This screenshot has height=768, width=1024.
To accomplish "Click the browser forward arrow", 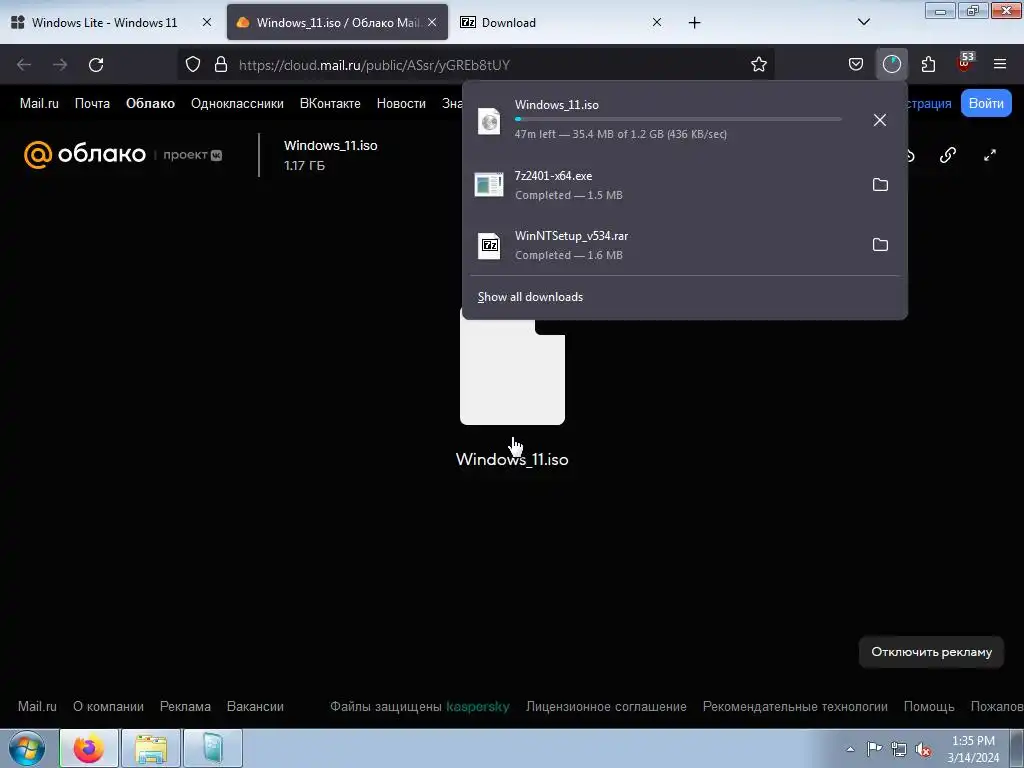I will pyautogui.click(x=60, y=65).
